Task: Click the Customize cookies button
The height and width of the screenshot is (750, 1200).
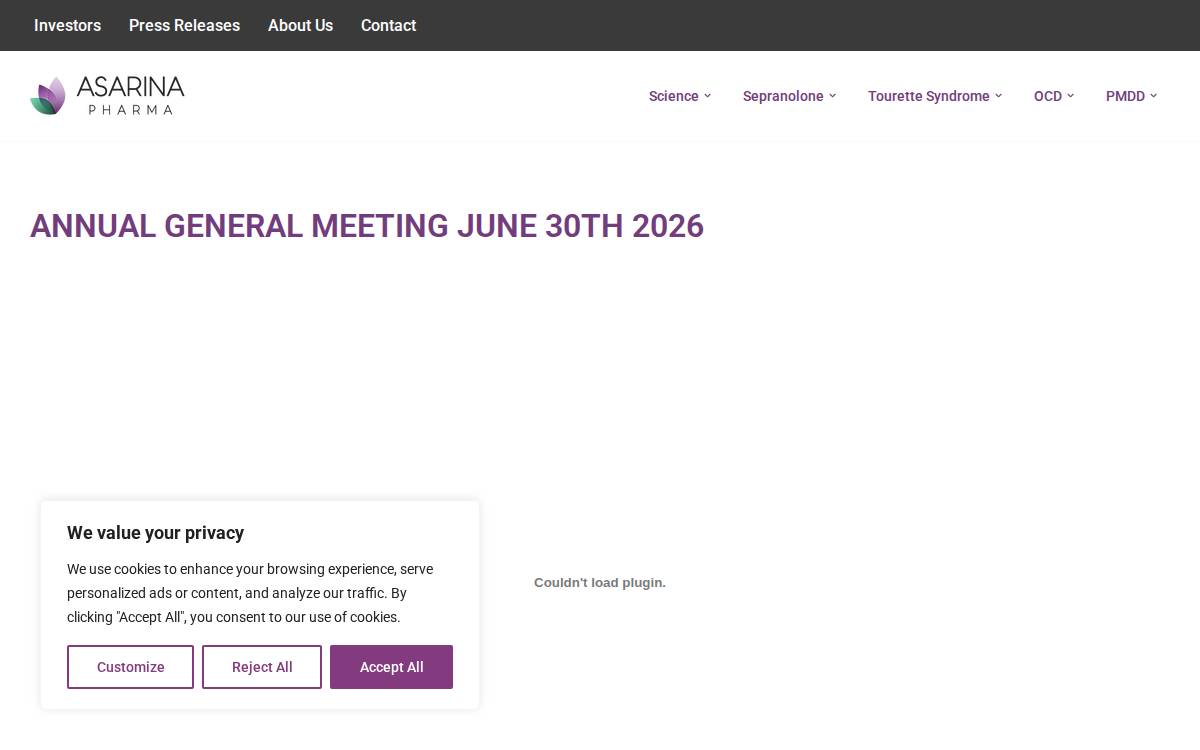Action: point(130,667)
